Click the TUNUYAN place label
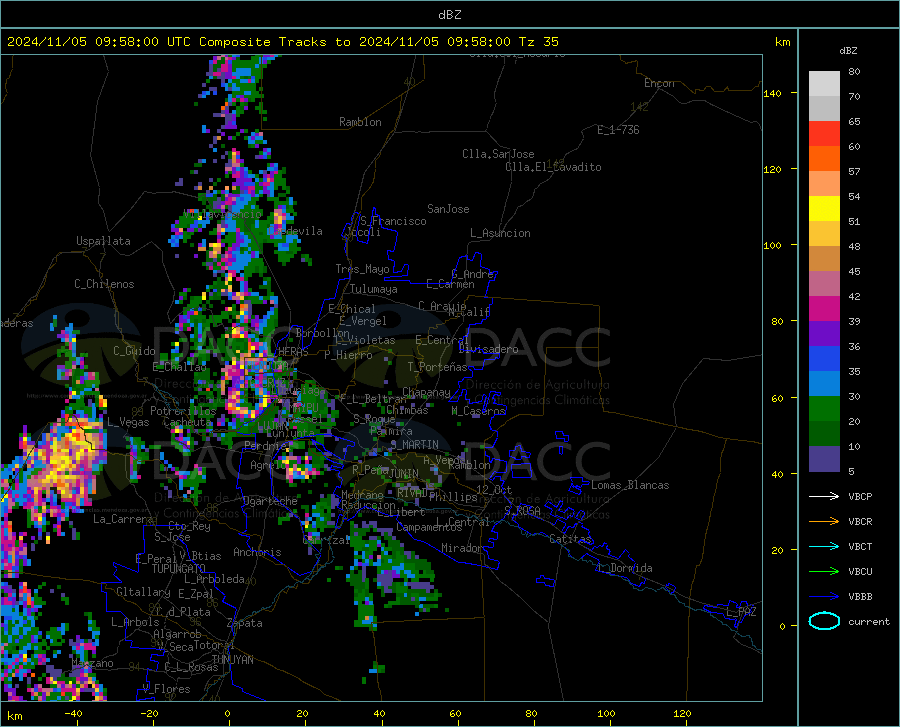The height and width of the screenshot is (727, 900). [x=232, y=660]
